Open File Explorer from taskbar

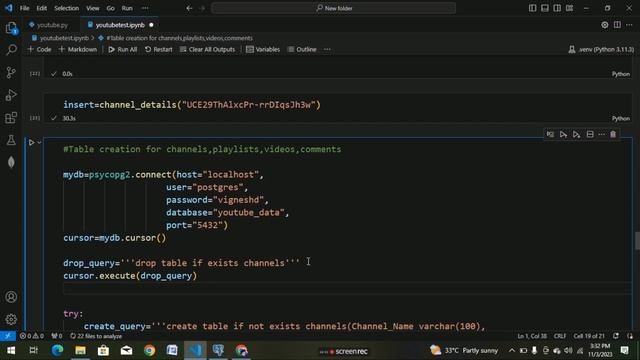point(80,350)
